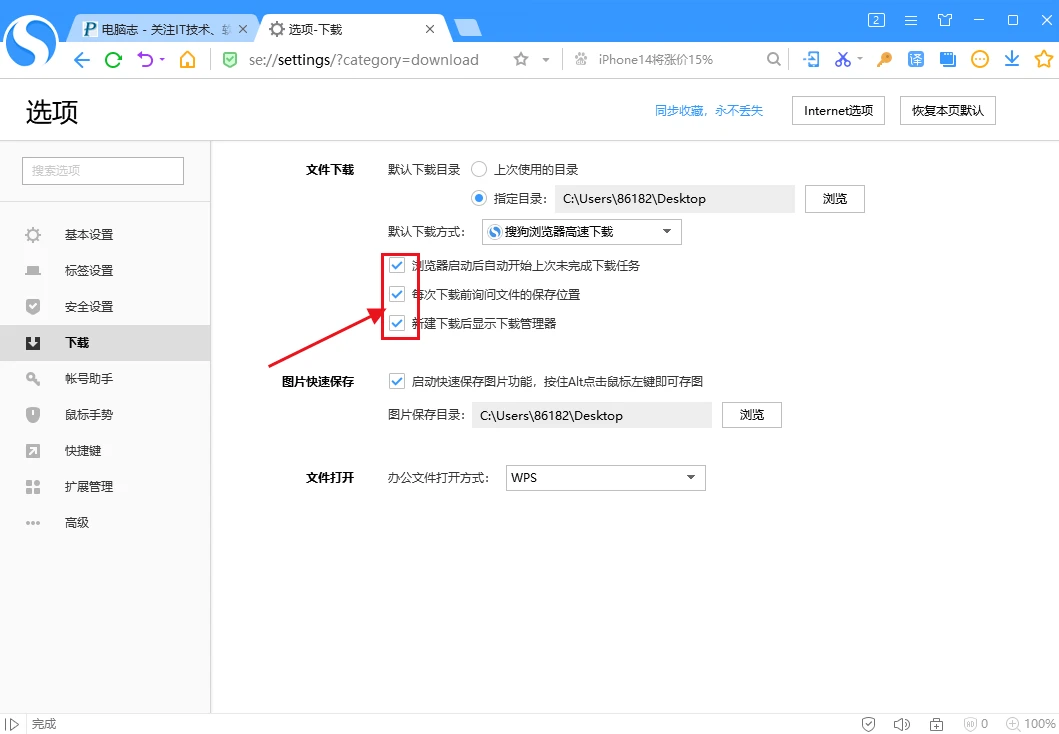Viewport: 1059px width, 734px height.
Task: Select 上次使用的目录 radio option
Action: pos(479,169)
